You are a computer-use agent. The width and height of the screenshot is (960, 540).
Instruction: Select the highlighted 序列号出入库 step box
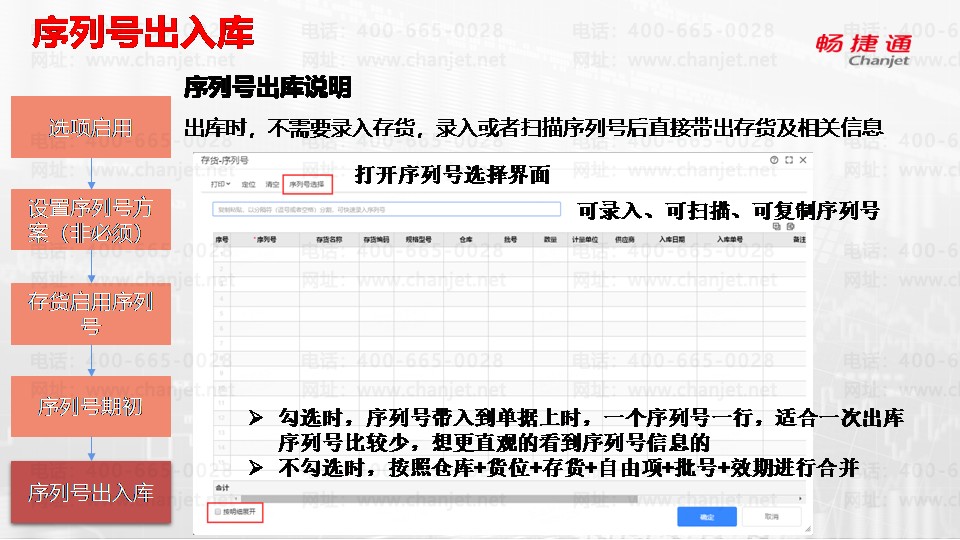(91, 492)
